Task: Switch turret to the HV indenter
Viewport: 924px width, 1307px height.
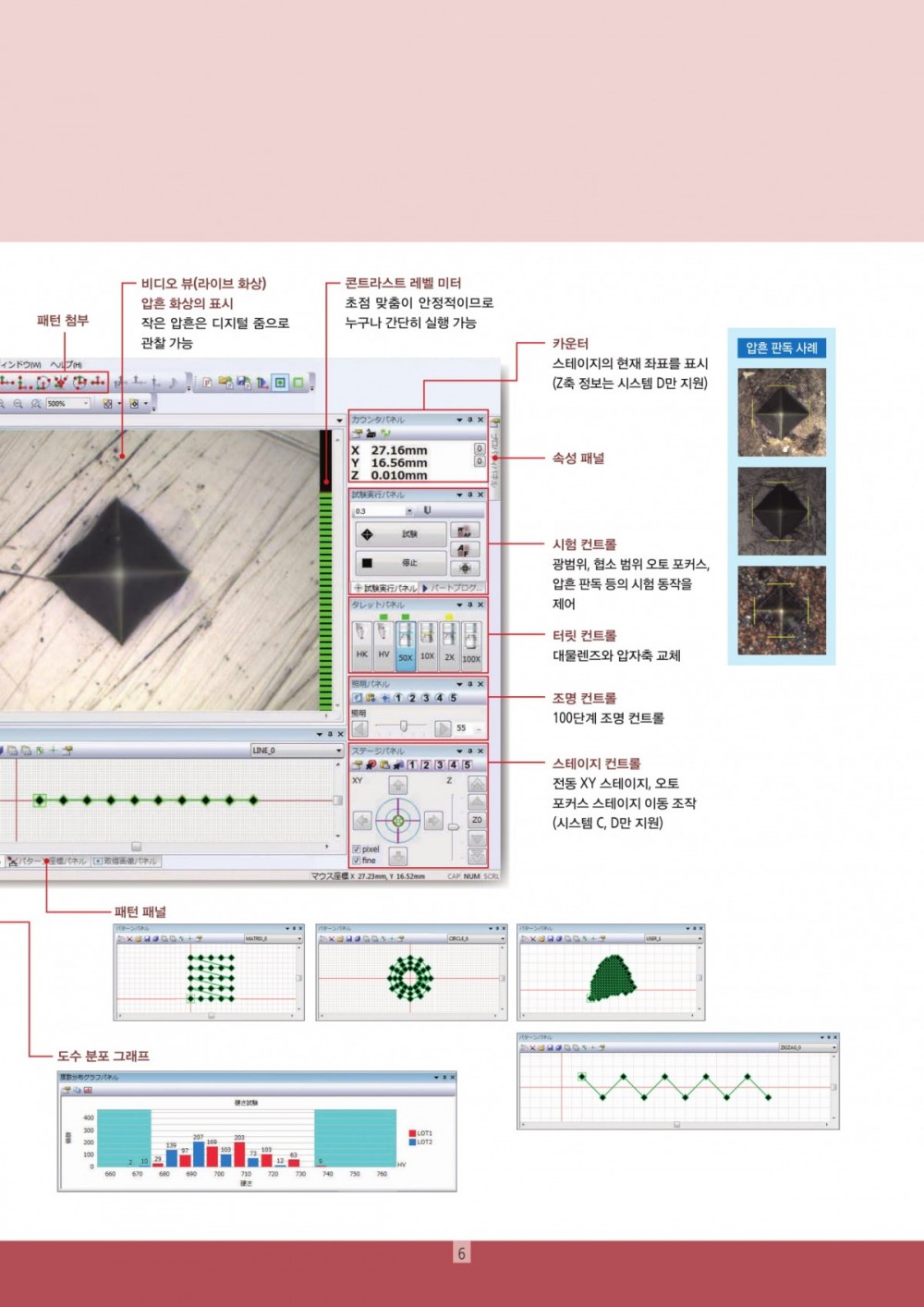Action: pyautogui.click(x=383, y=643)
